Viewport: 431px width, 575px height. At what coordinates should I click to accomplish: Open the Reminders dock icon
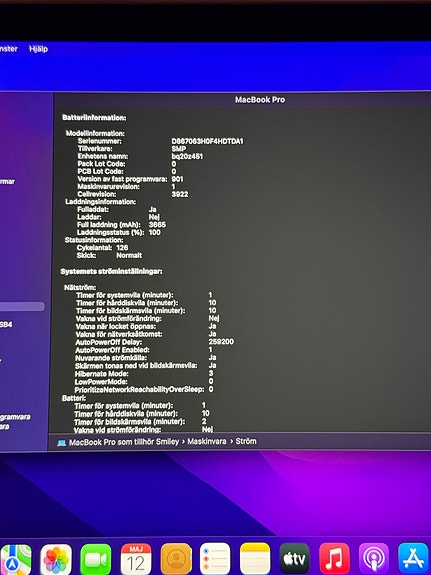coord(215,559)
